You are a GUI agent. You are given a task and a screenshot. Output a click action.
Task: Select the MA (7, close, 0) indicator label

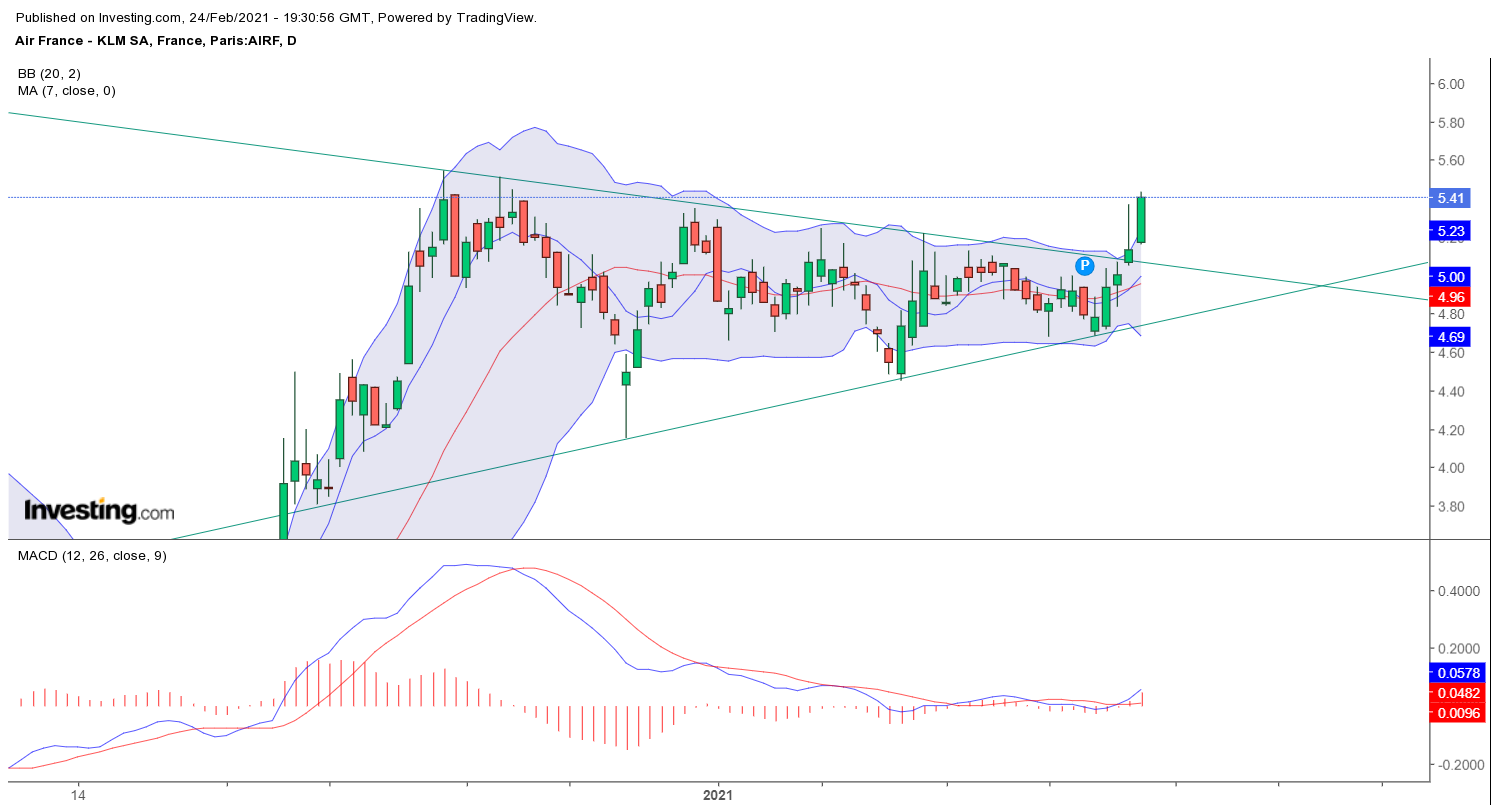(x=66, y=91)
